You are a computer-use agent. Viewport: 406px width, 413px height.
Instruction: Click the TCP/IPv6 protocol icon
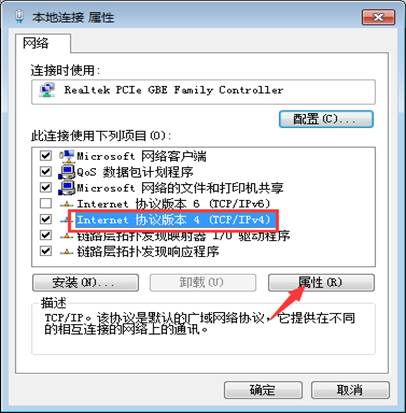(x=67, y=204)
